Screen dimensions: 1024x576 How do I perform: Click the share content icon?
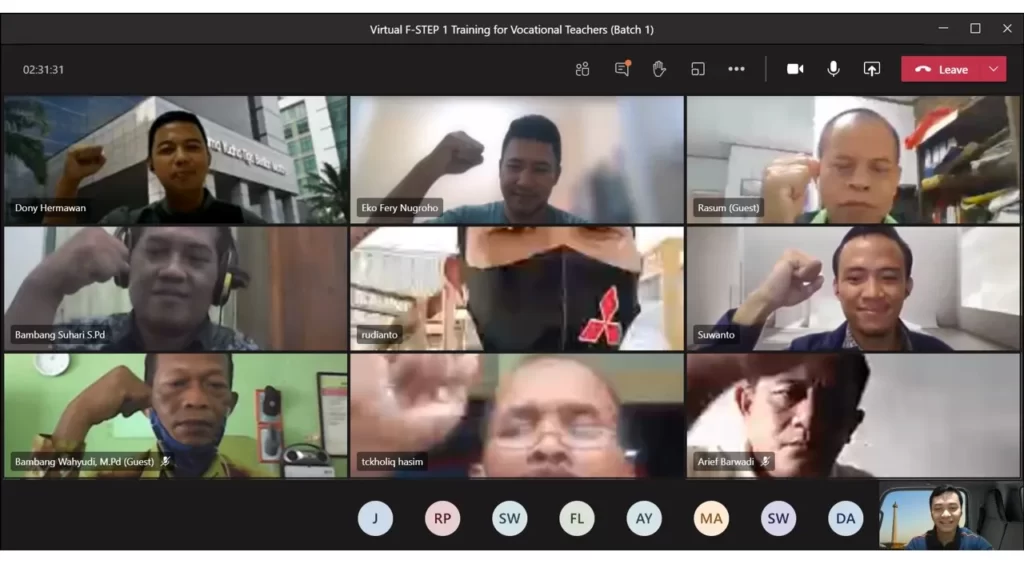click(871, 69)
